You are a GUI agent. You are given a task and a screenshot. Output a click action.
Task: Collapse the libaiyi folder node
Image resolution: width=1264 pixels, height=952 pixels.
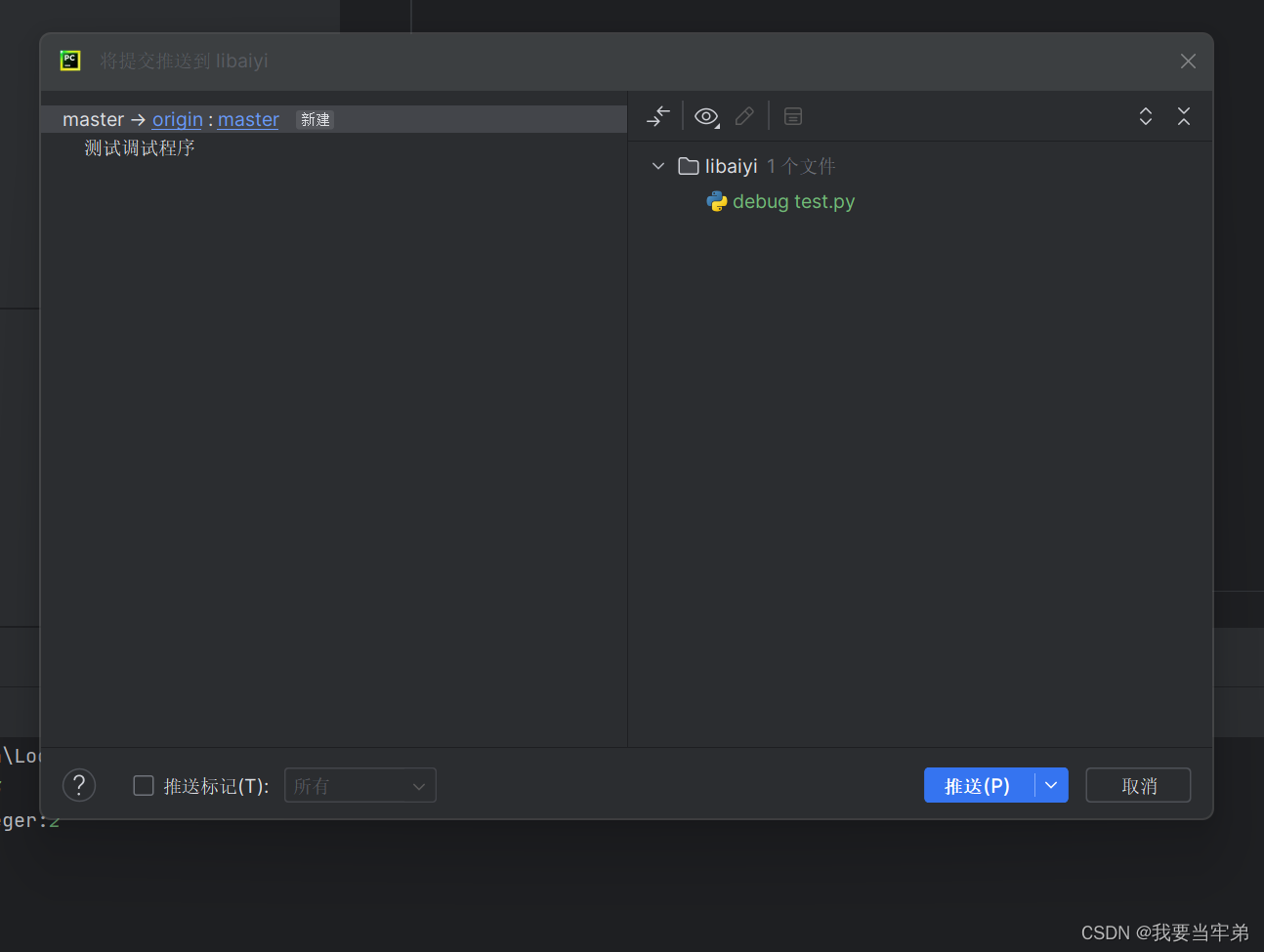[x=658, y=166]
